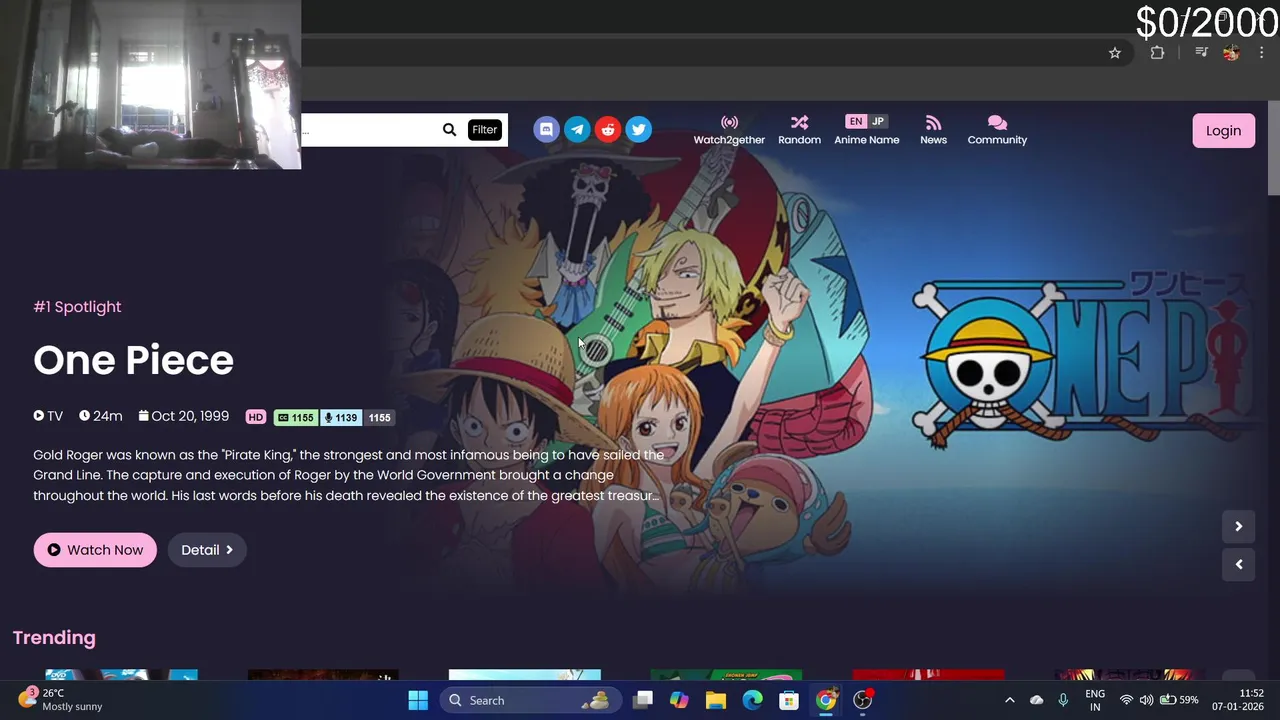1280x720 pixels.
Task: Click the Login button
Action: 1223,131
